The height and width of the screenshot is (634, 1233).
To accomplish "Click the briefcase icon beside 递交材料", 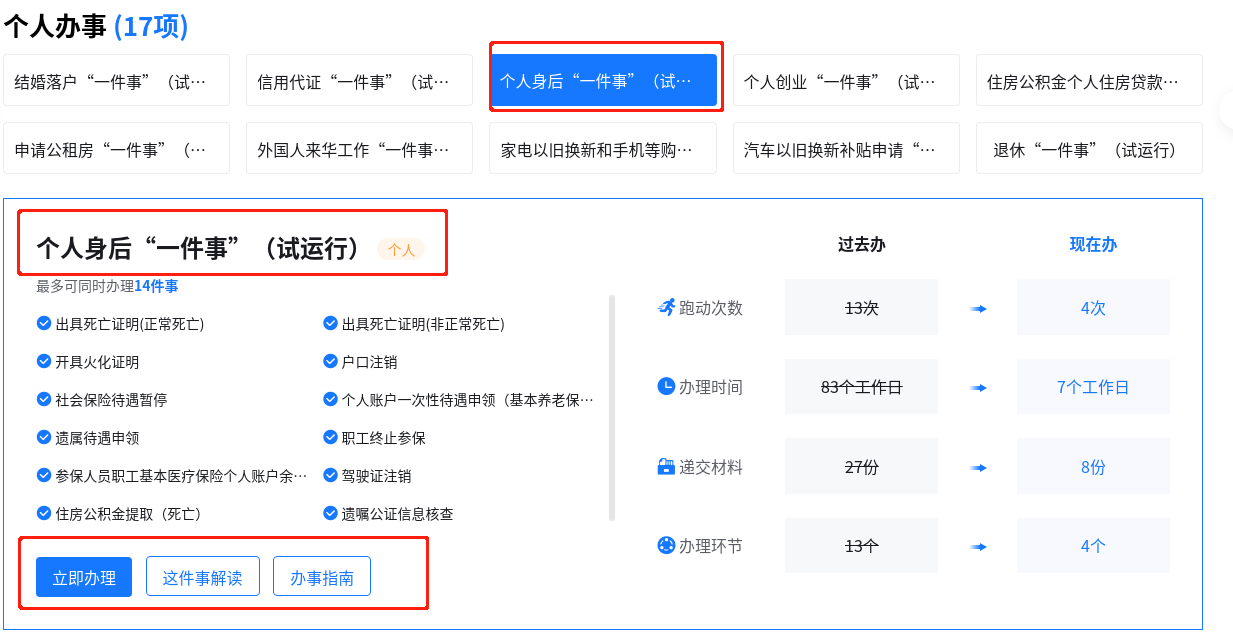I will click(666, 466).
